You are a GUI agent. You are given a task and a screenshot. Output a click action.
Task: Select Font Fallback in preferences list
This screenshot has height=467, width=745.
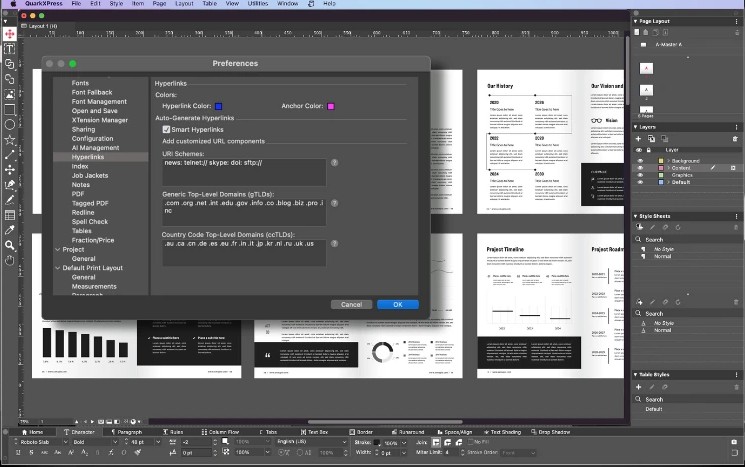[x=92, y=92]
